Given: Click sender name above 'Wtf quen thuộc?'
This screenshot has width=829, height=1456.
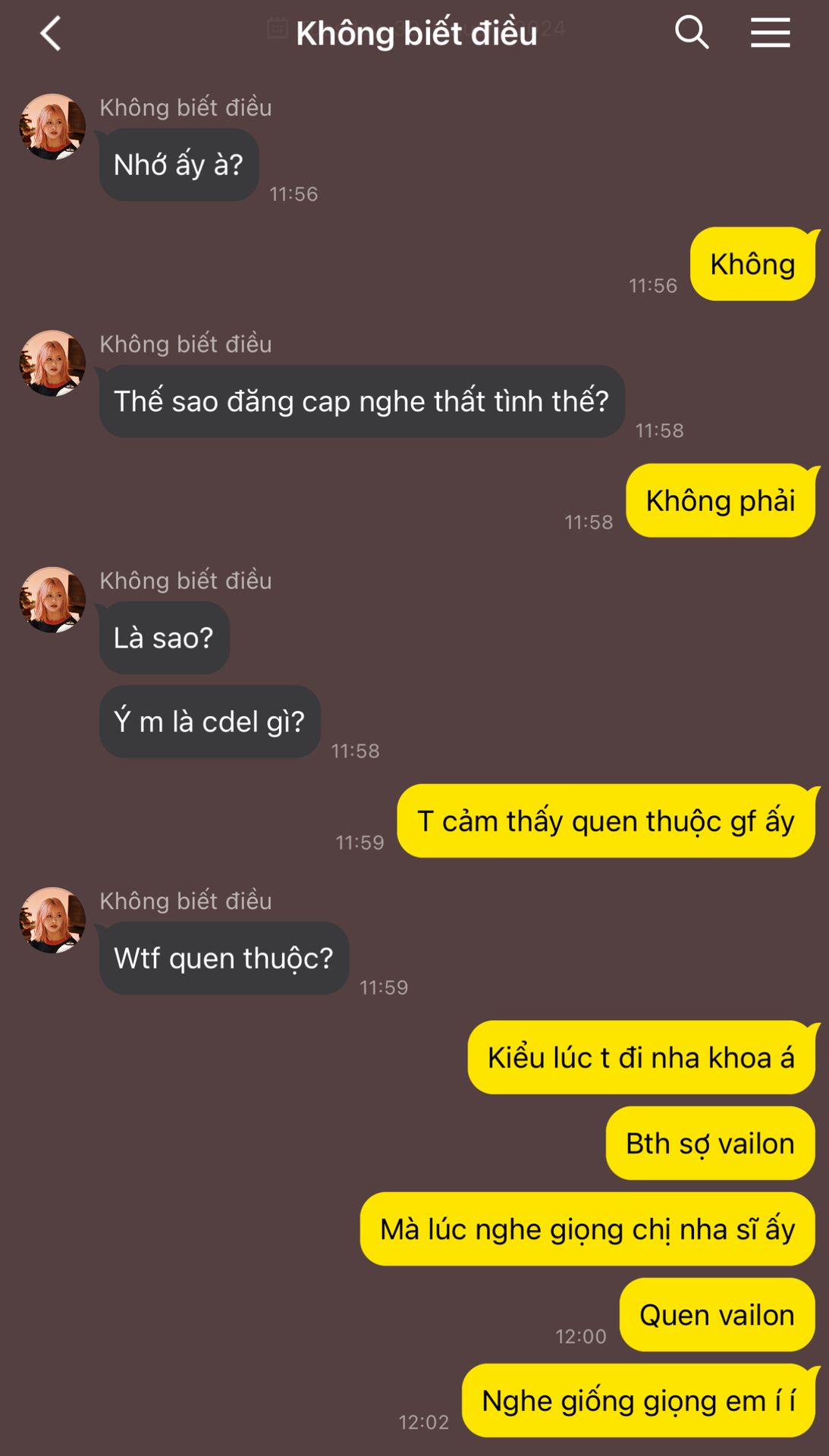Looking at the screenshot, I should click(186, 901).
